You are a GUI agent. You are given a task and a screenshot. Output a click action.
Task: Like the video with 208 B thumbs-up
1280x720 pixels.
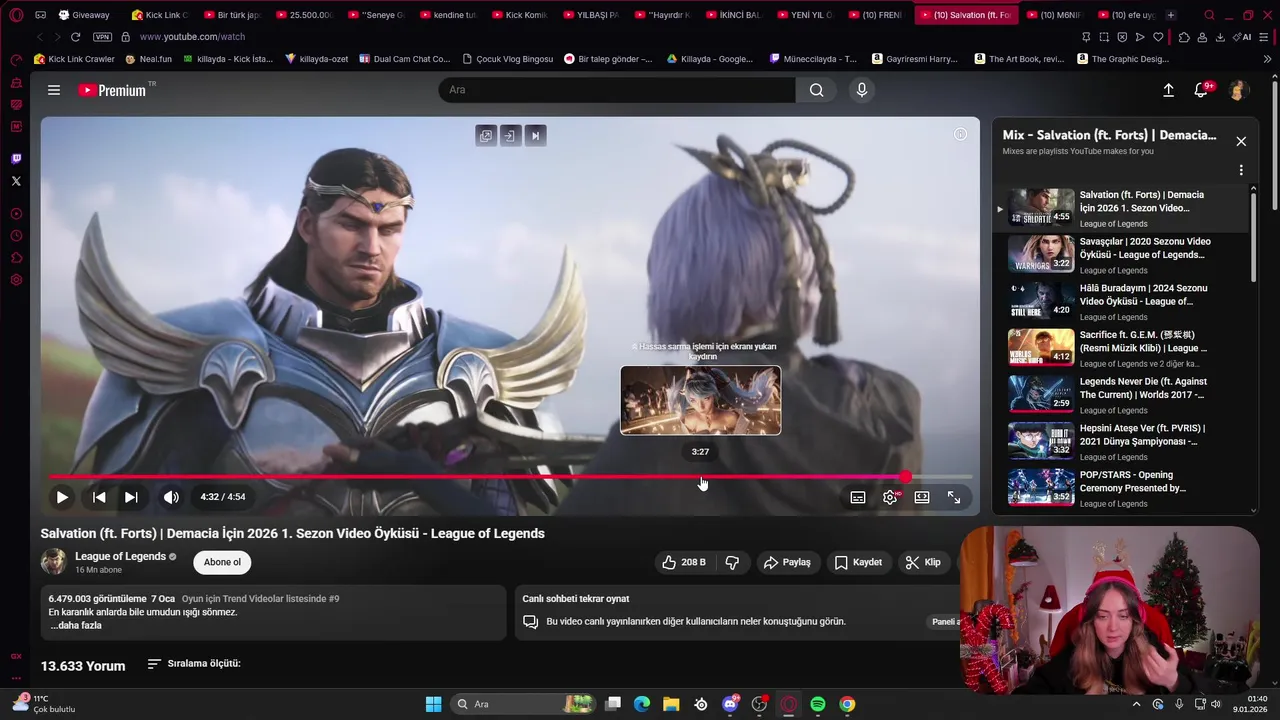click(x=683, y=562)
